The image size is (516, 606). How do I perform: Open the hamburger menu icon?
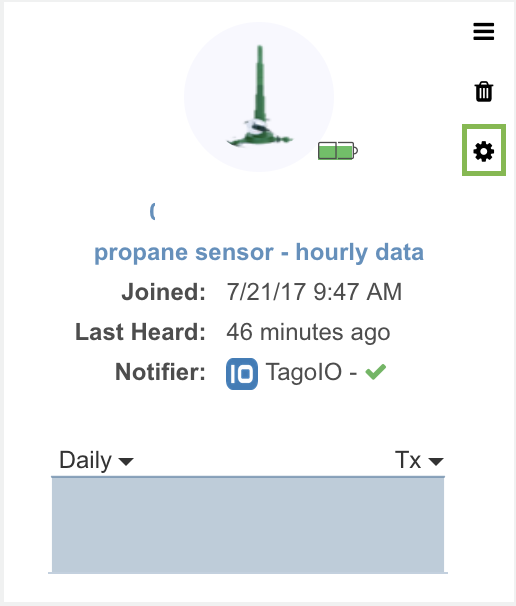point(484,32)
